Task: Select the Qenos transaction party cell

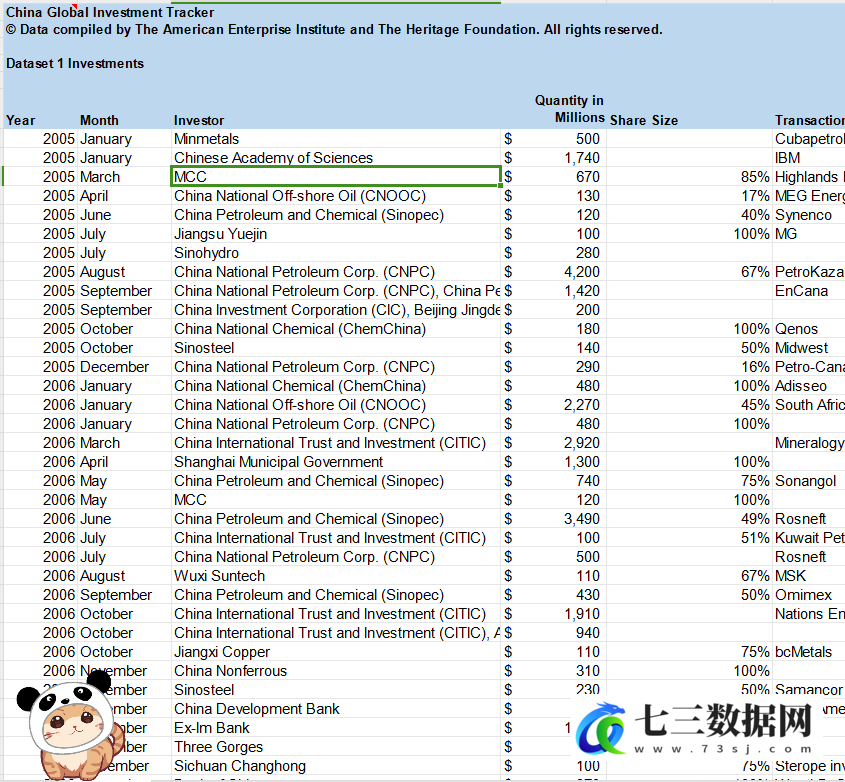Action: click(x=809, y=329)
